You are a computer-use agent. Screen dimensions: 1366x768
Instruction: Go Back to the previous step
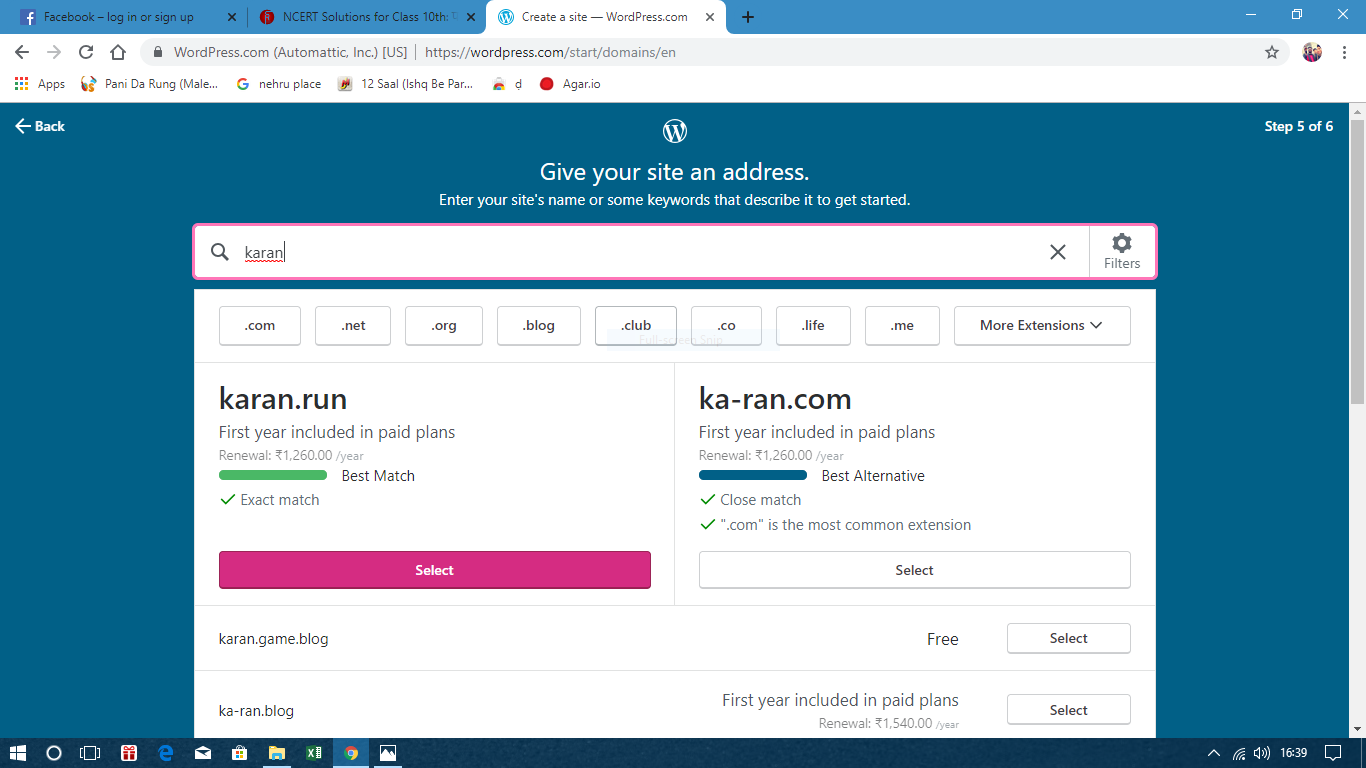[x=40, y=126]
